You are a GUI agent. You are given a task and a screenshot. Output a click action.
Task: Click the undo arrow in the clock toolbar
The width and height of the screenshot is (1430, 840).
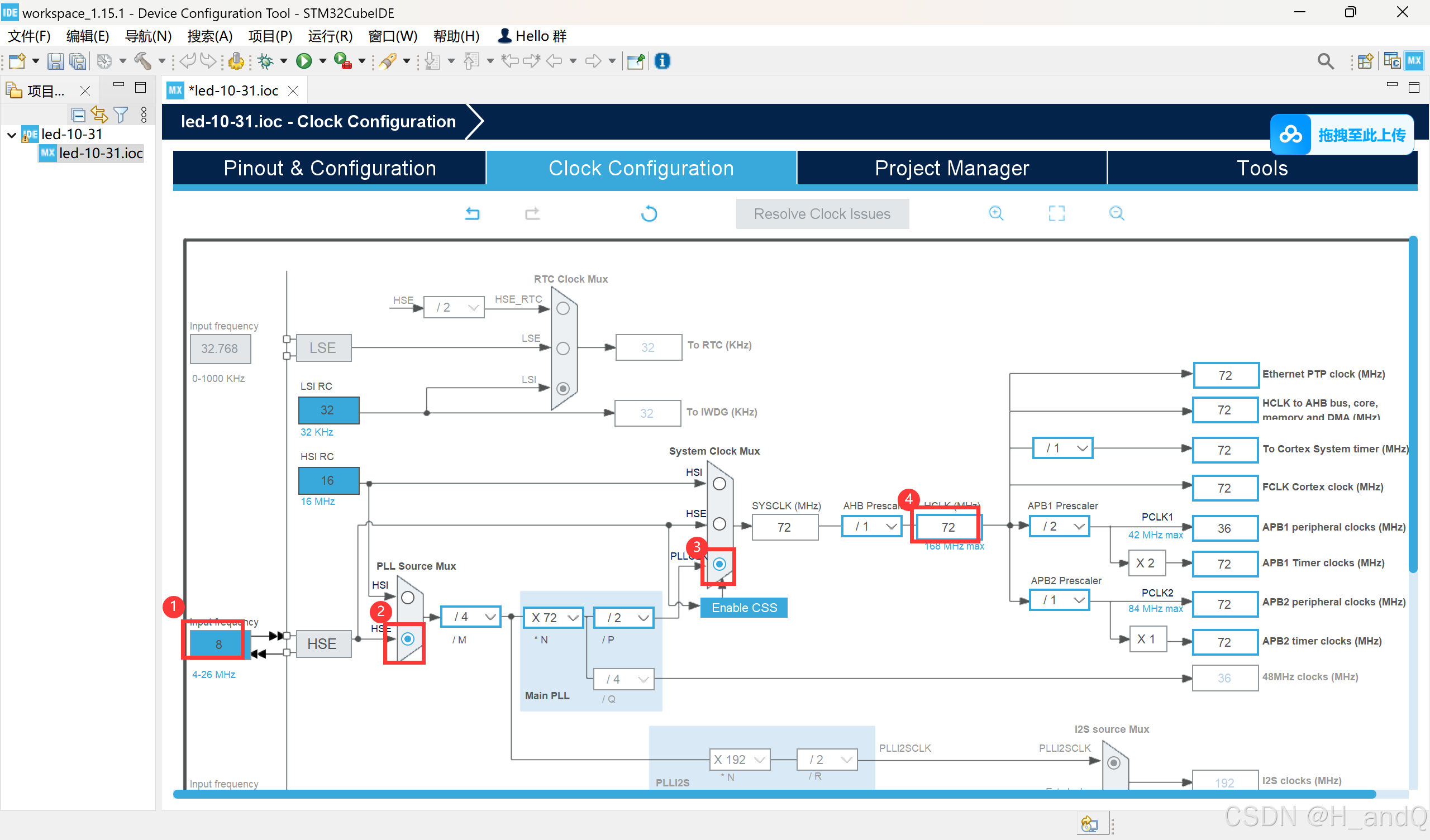pos(472,213)
